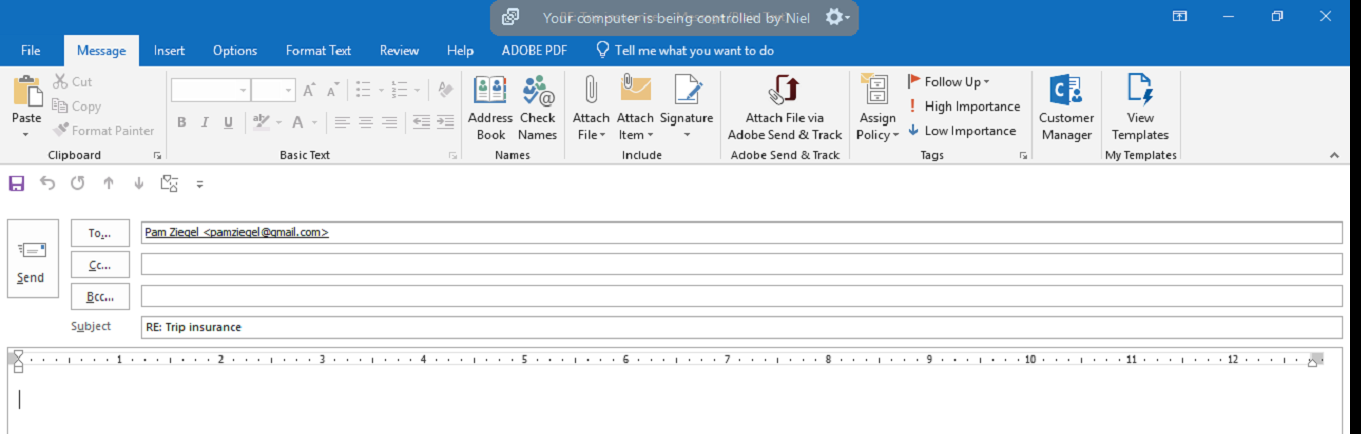Click Tell me what you want to do
Screen dimensions: 1361x434
point(685,50)
